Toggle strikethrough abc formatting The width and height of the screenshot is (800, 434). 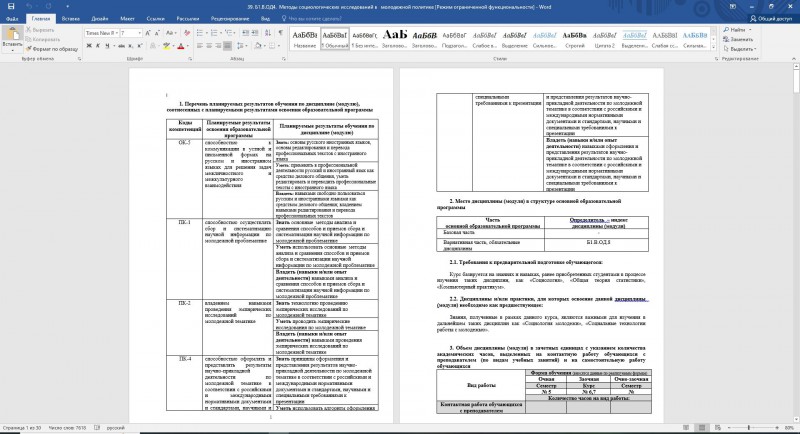pyautogui.click(x=121, y=46)
